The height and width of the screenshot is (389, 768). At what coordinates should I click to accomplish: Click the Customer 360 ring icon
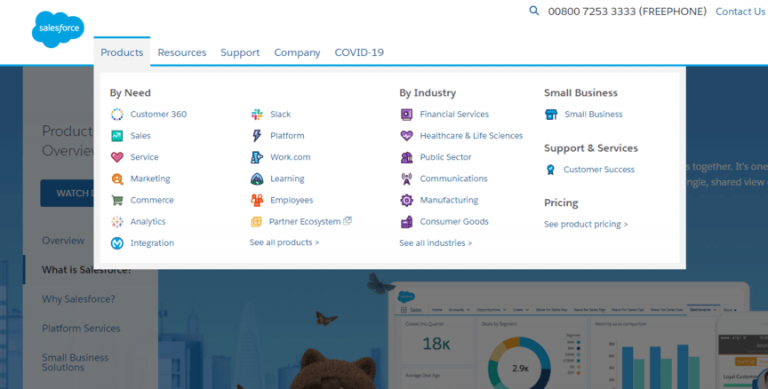point(117,114)
